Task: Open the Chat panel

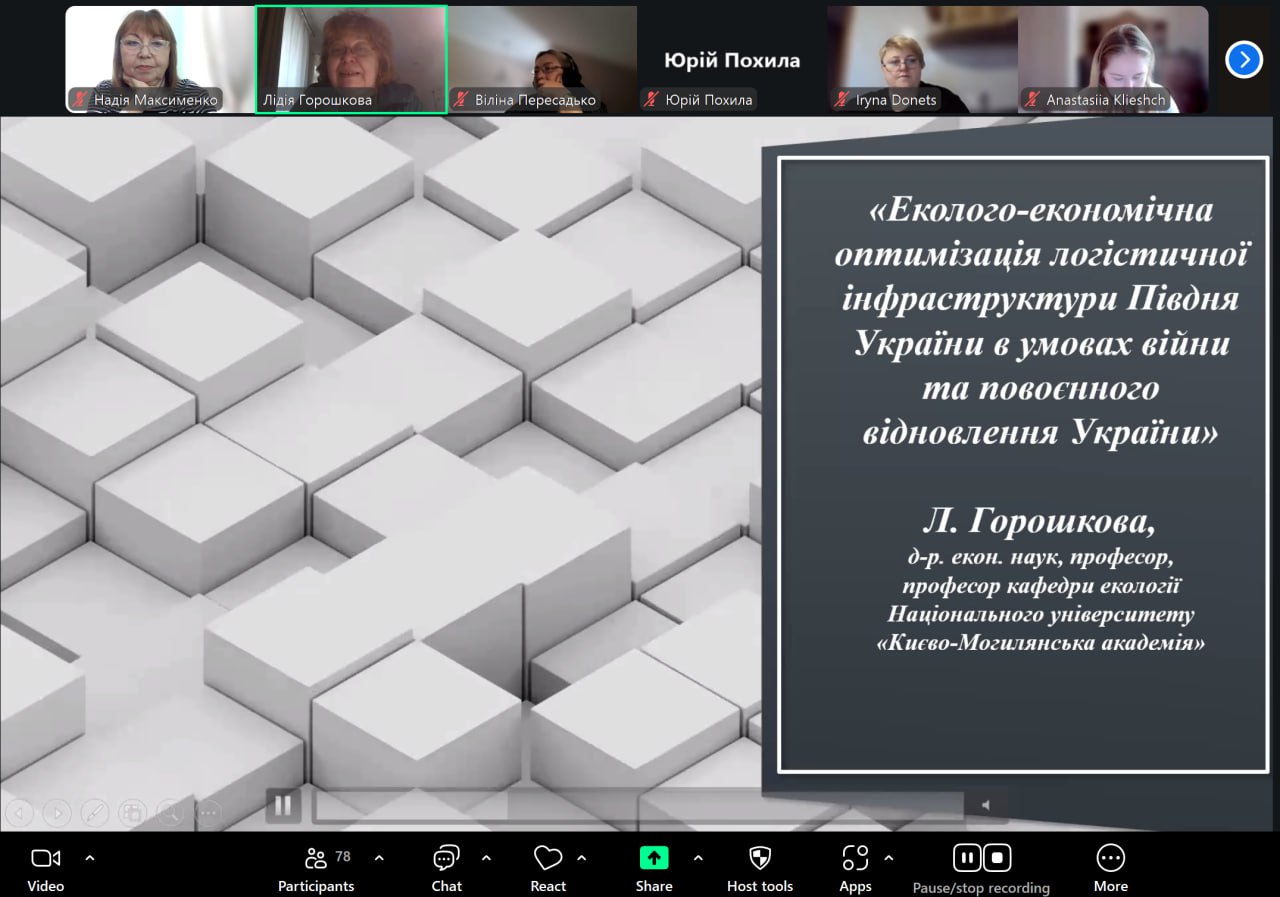Action: click(x=446, y=867)
